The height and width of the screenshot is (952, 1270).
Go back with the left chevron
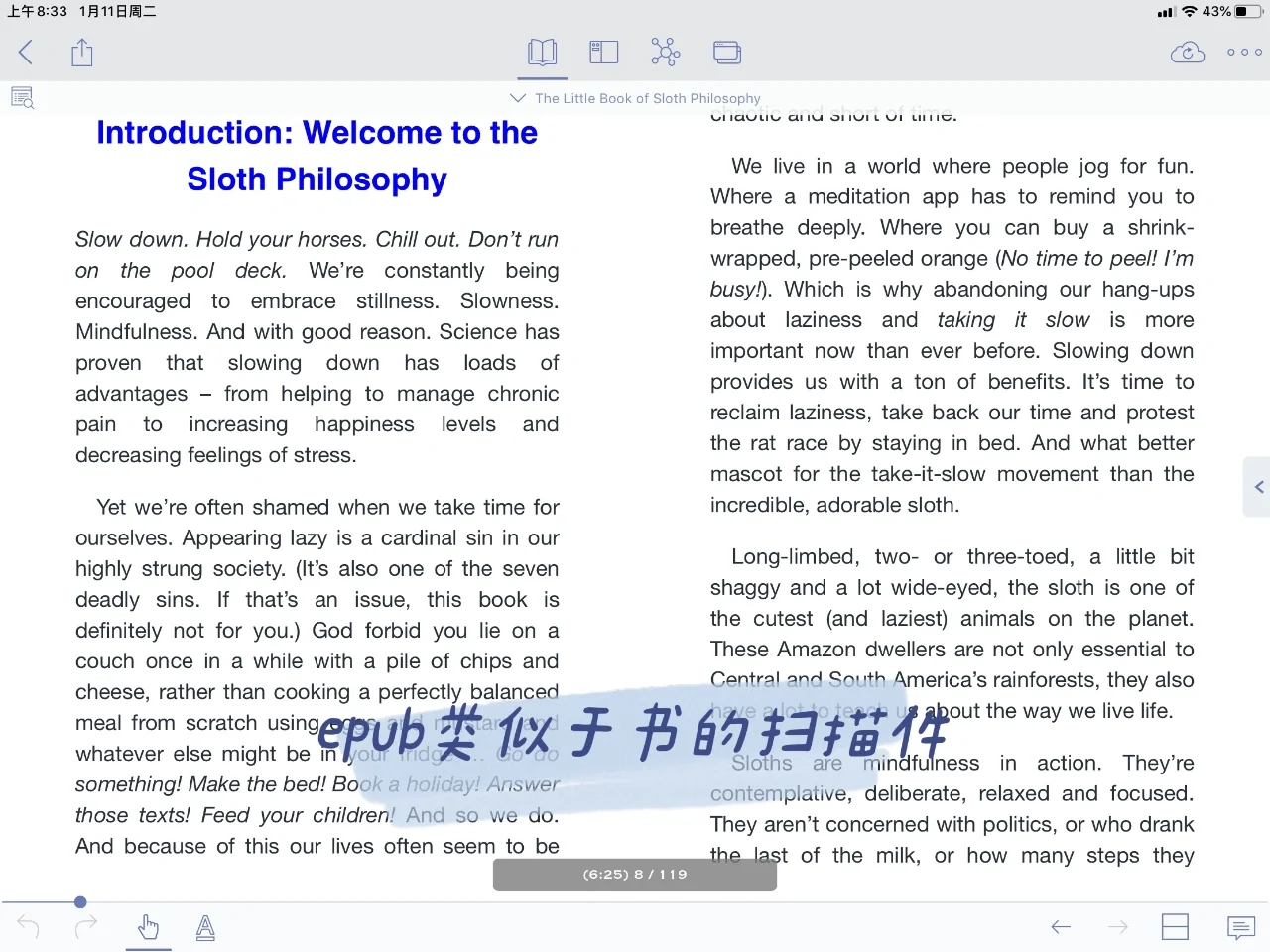pos(26,53)
